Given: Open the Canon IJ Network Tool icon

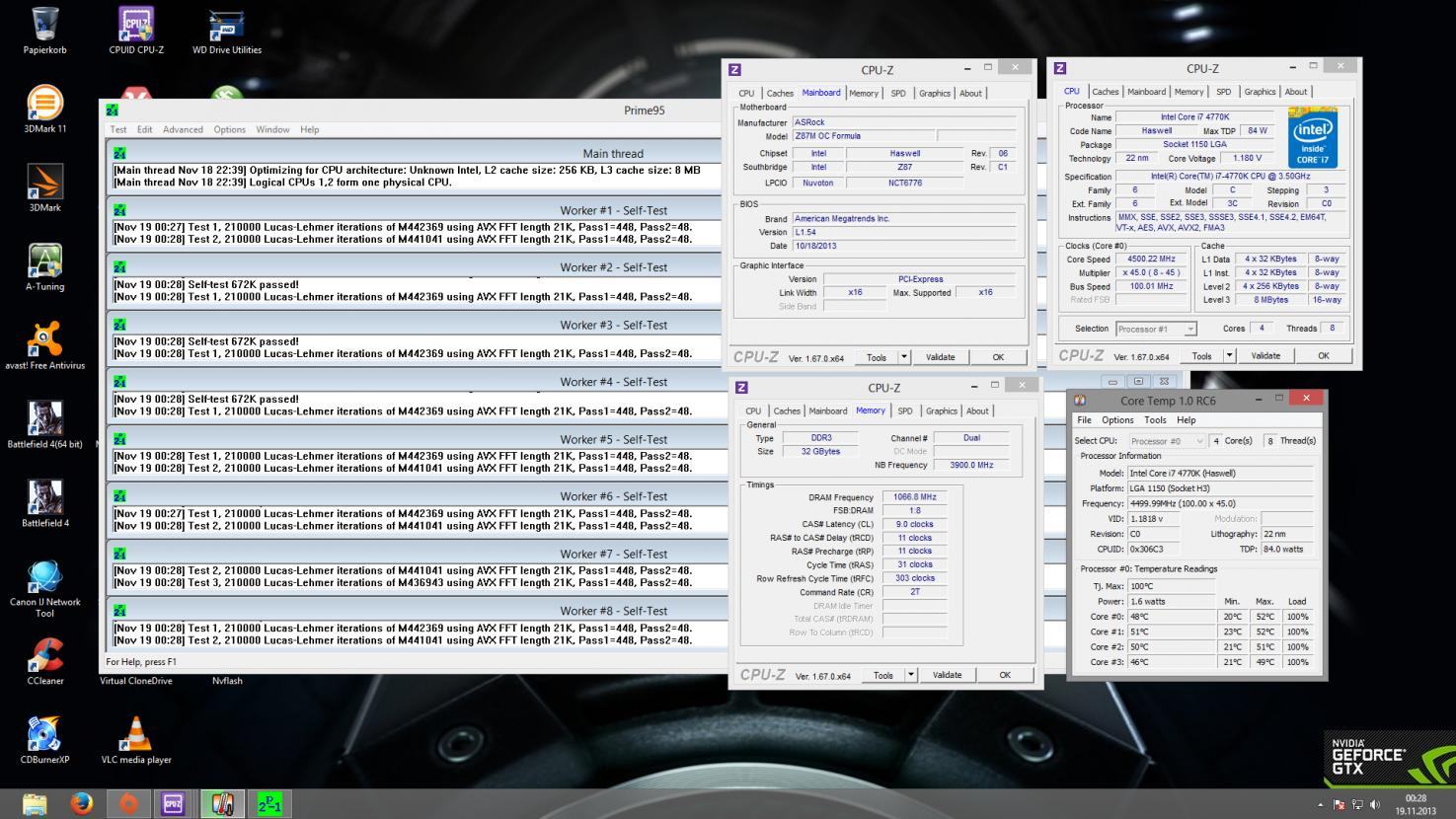Looking at the screenshot, I should [x=44, y=588].
